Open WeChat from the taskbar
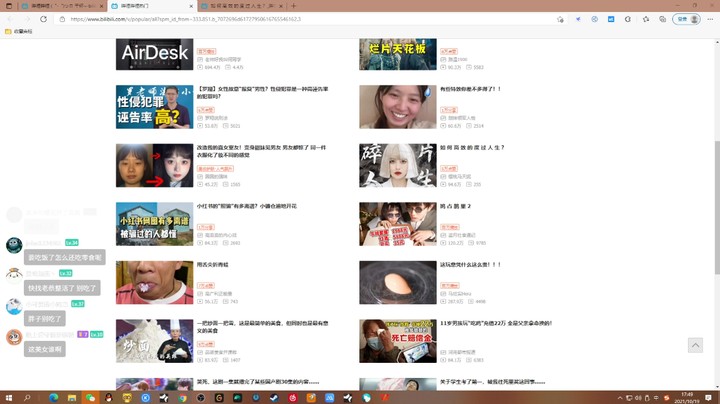 [90, 398]
